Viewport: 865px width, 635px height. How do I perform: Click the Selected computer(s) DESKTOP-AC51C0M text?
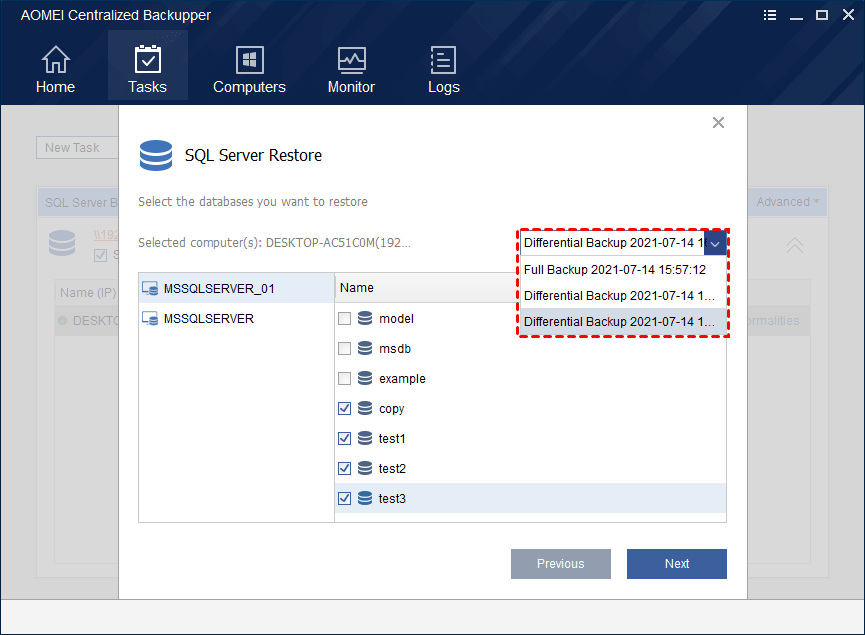tap(274, 243)
